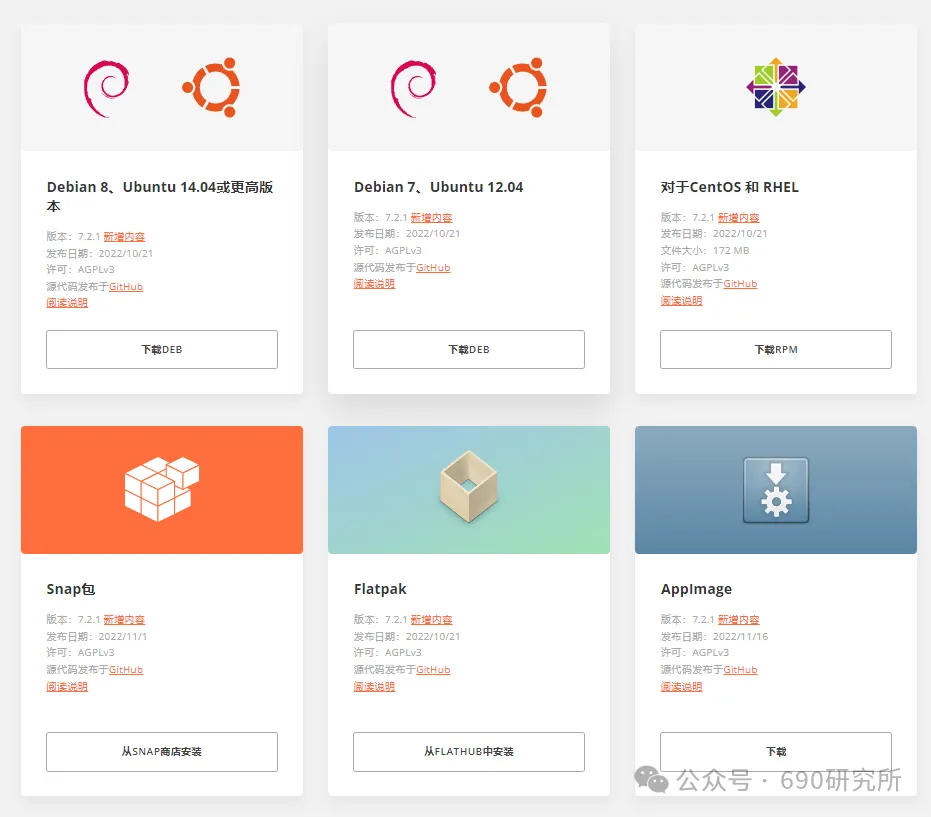
Task: Click release date '2022/11/1' in Snap card
Action: (122, 636)
